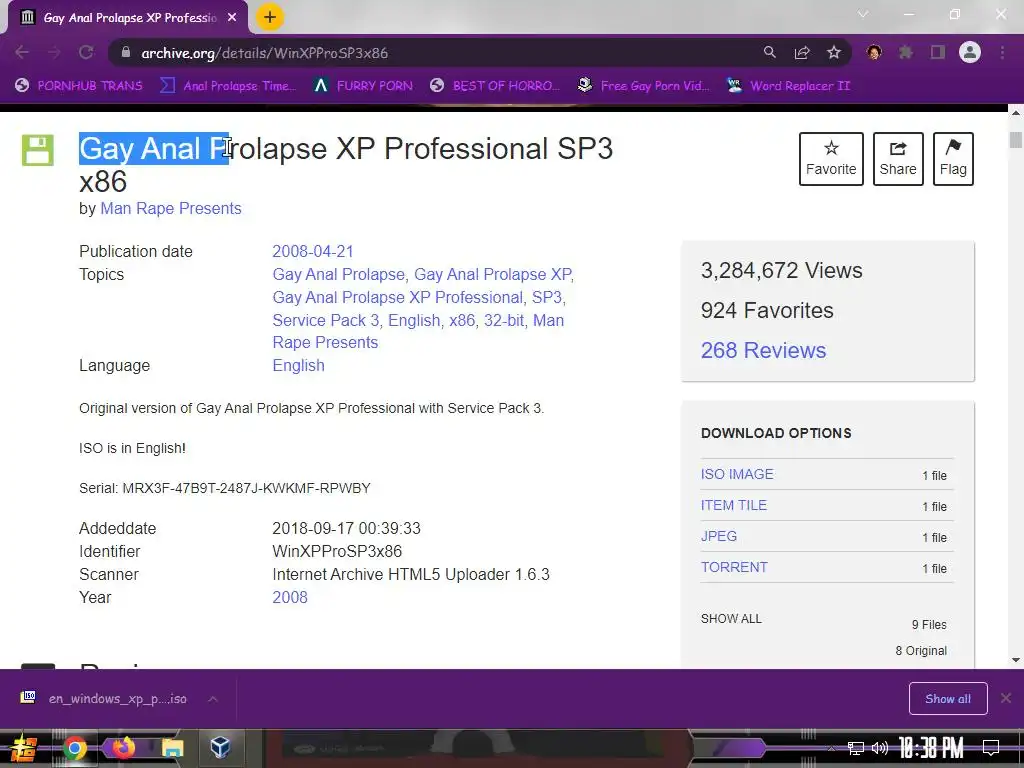This screenshot has height=768, width=1024.
Task: Click the page scrollbar up arrow
Action: (x=1016, y=113)
